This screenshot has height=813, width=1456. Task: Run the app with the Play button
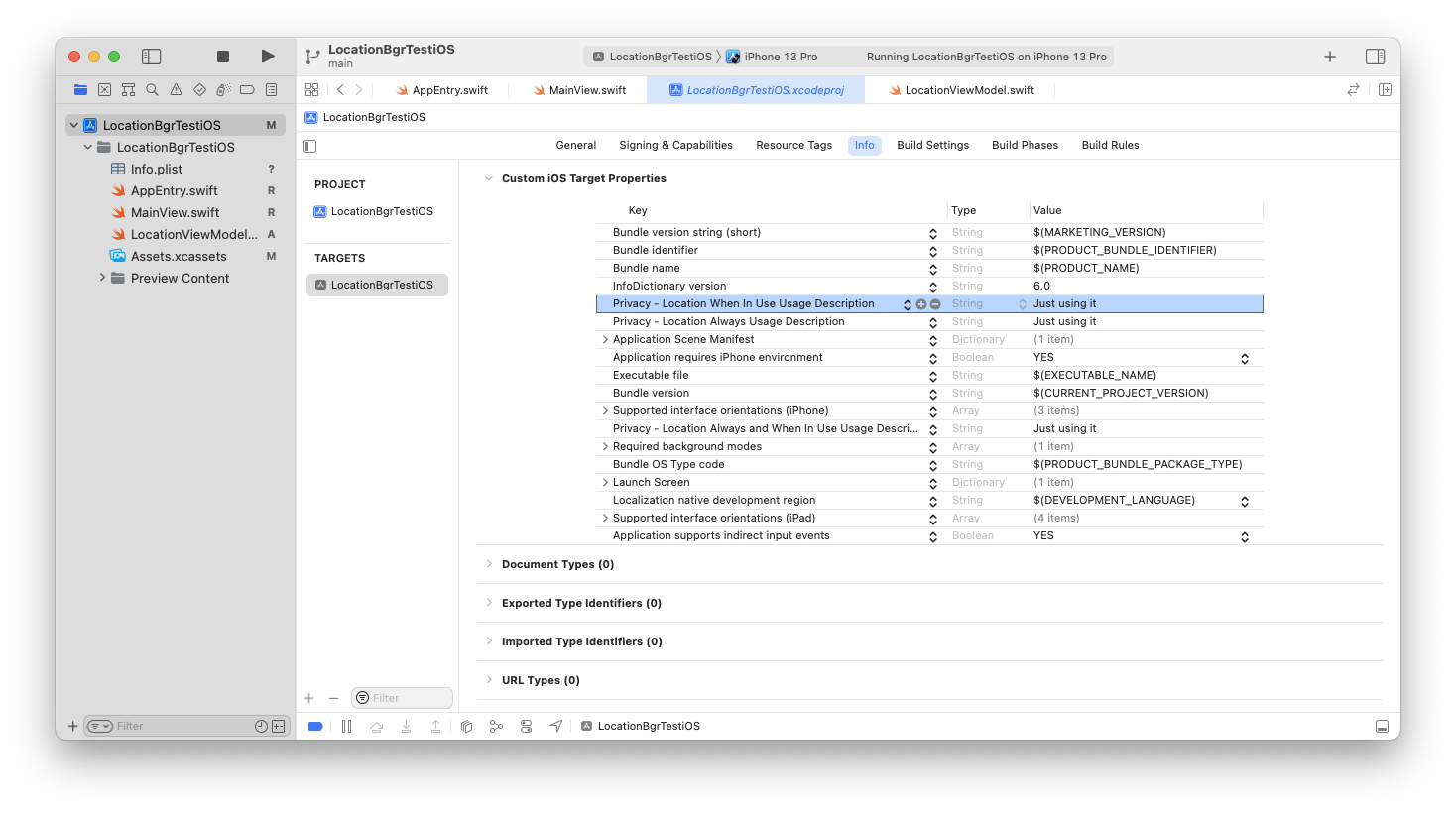pyautogui.click(x=268, y=57)
